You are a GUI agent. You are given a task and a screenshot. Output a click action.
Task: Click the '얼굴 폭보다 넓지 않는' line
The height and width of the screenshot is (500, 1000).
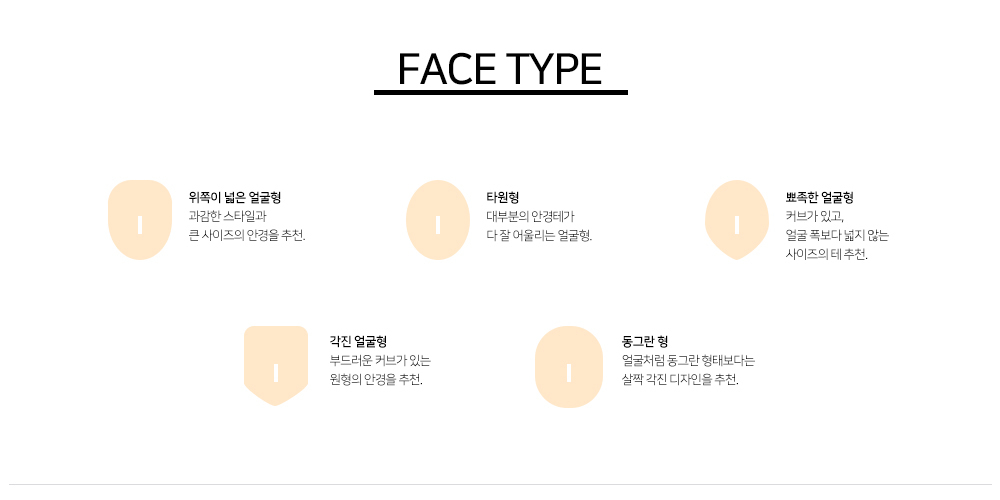tap(837, 235)
